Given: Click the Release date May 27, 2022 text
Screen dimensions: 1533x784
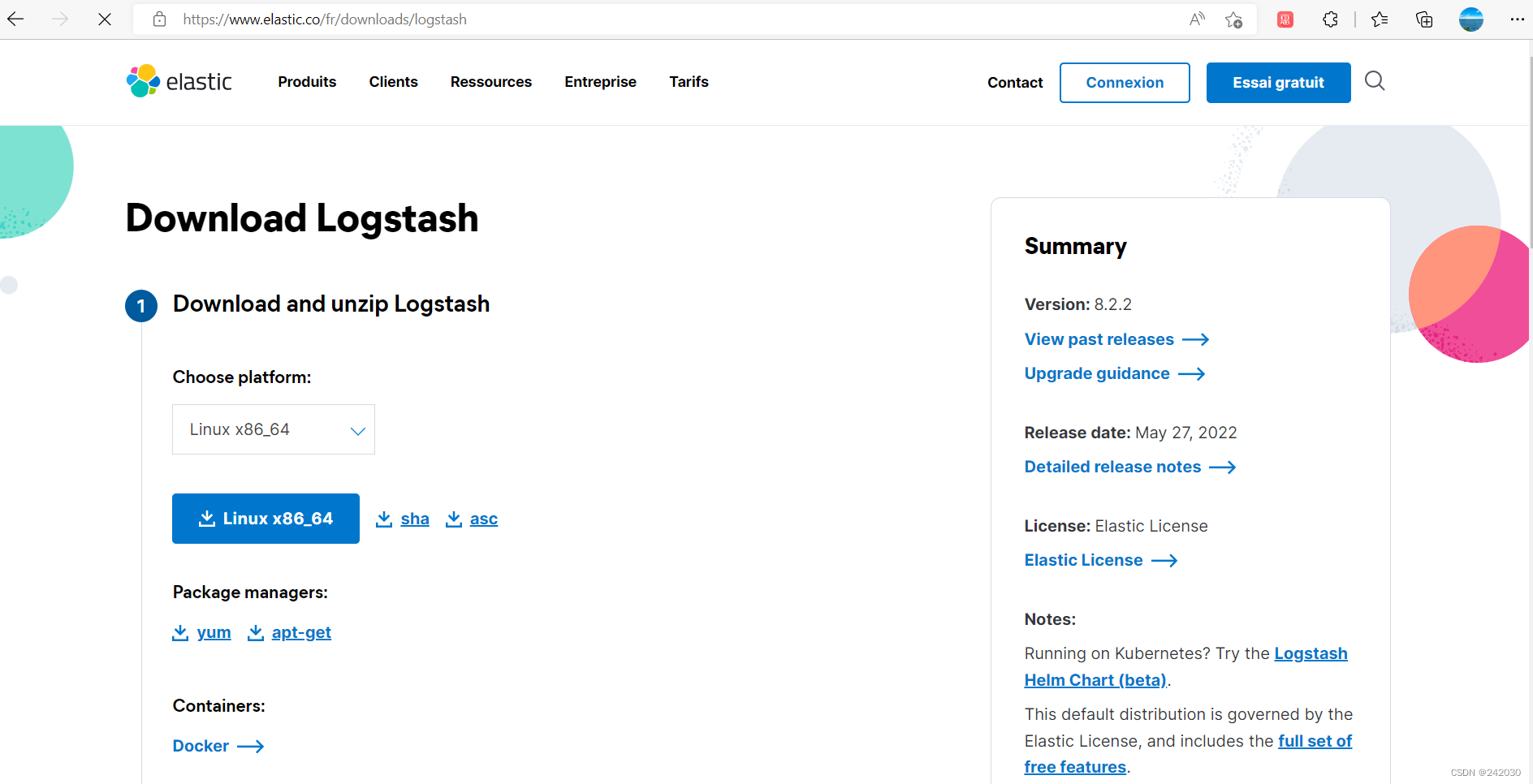Looking at the screenshot, I should click(x=1131, y=433).
